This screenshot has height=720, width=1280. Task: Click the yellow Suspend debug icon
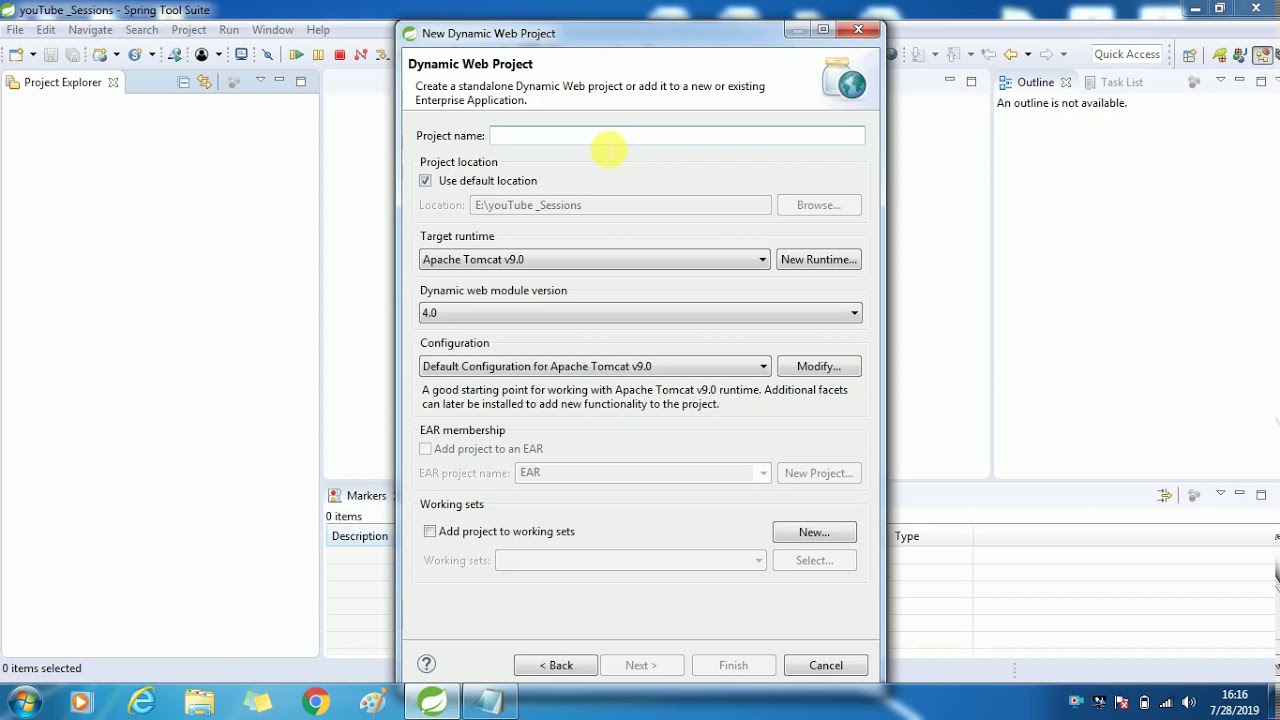point(318,55)
